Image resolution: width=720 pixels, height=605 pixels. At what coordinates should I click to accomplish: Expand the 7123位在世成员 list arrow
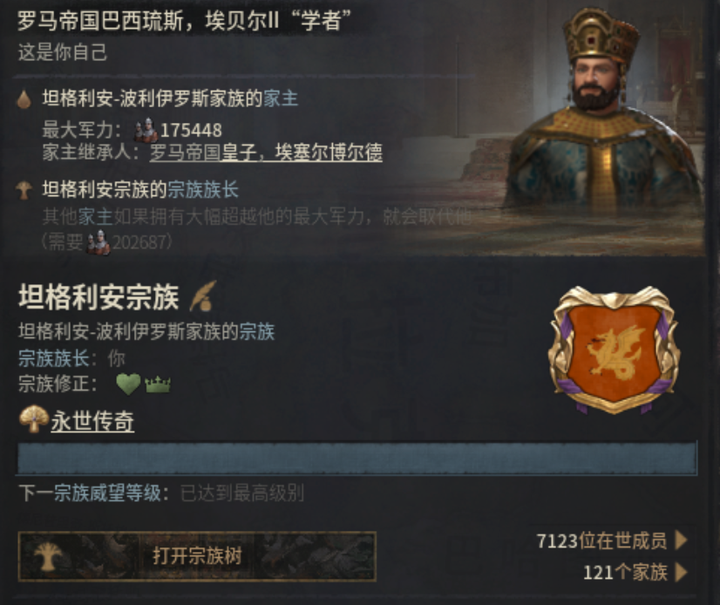681,540
